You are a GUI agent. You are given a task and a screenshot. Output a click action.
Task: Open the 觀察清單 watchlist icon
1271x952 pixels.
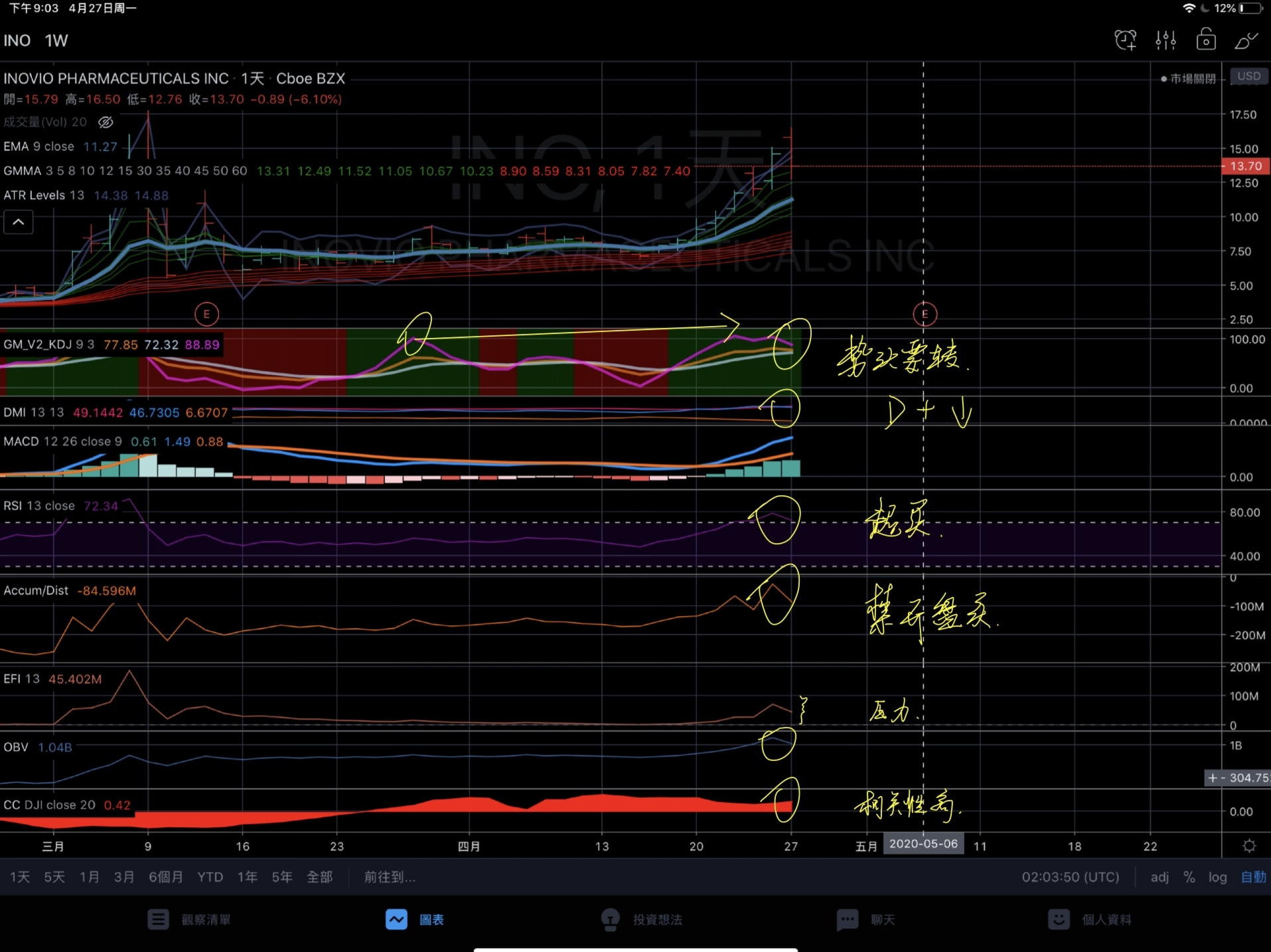[158, 919]
